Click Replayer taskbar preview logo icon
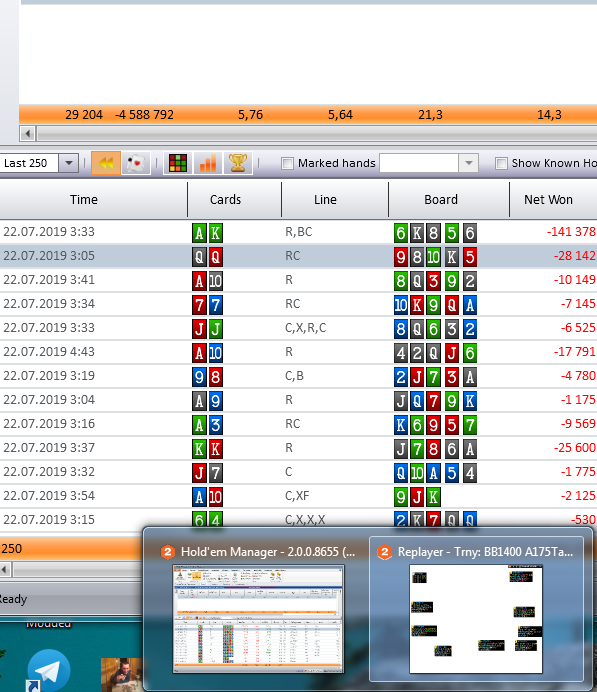The height and width of the screenshot is (692, 597). [385, 552]
